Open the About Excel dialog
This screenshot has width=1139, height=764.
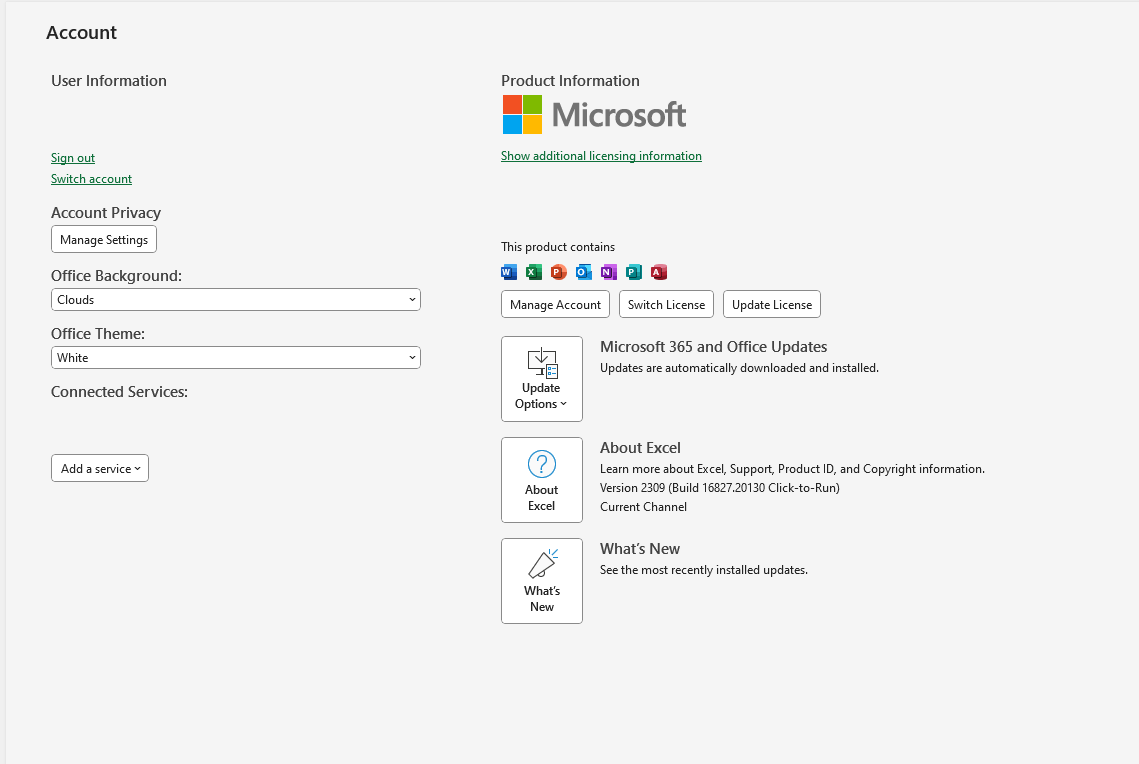pyautogui.click(x=542, y=479)
